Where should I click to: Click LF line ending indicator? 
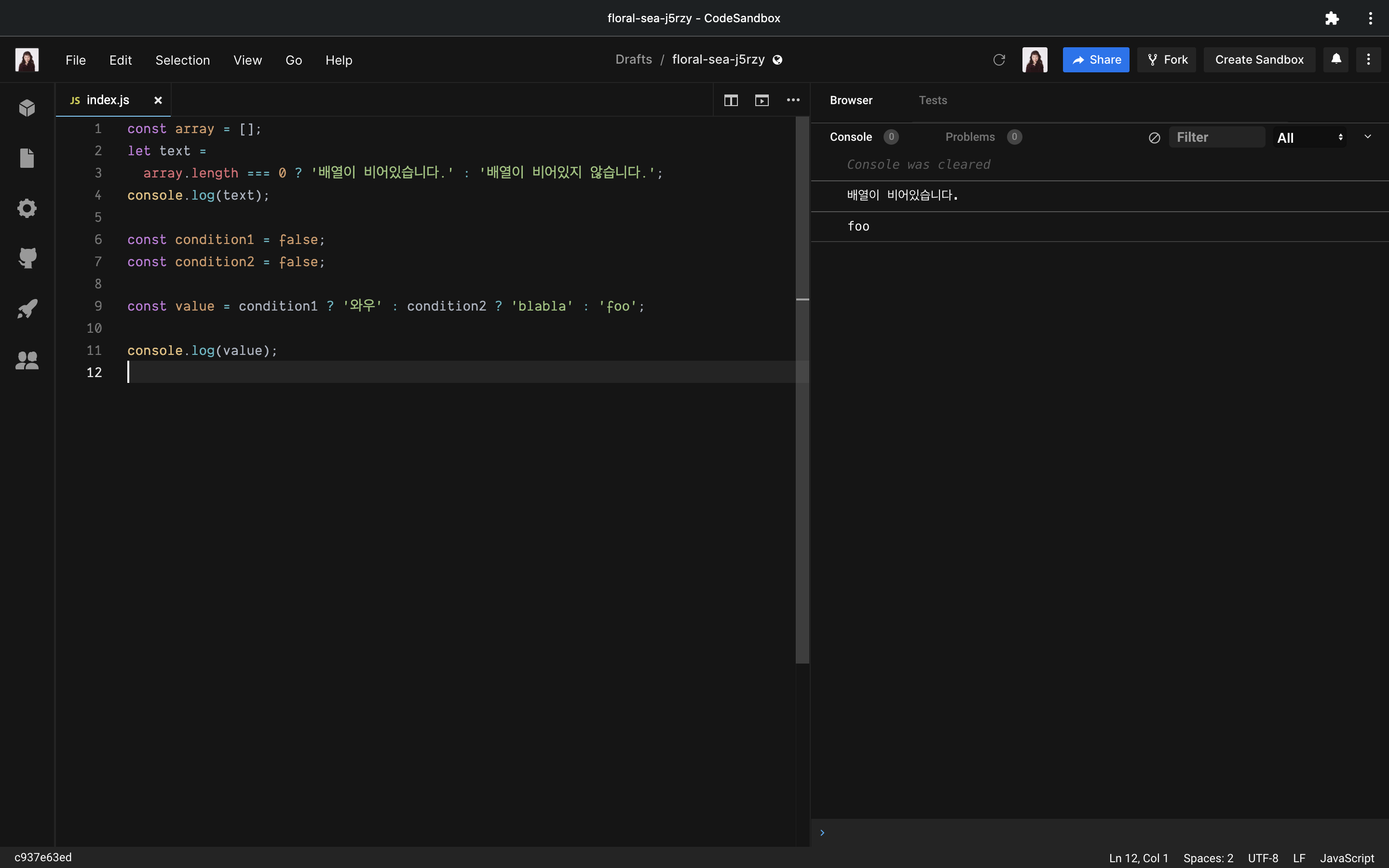pos(1299,858)
